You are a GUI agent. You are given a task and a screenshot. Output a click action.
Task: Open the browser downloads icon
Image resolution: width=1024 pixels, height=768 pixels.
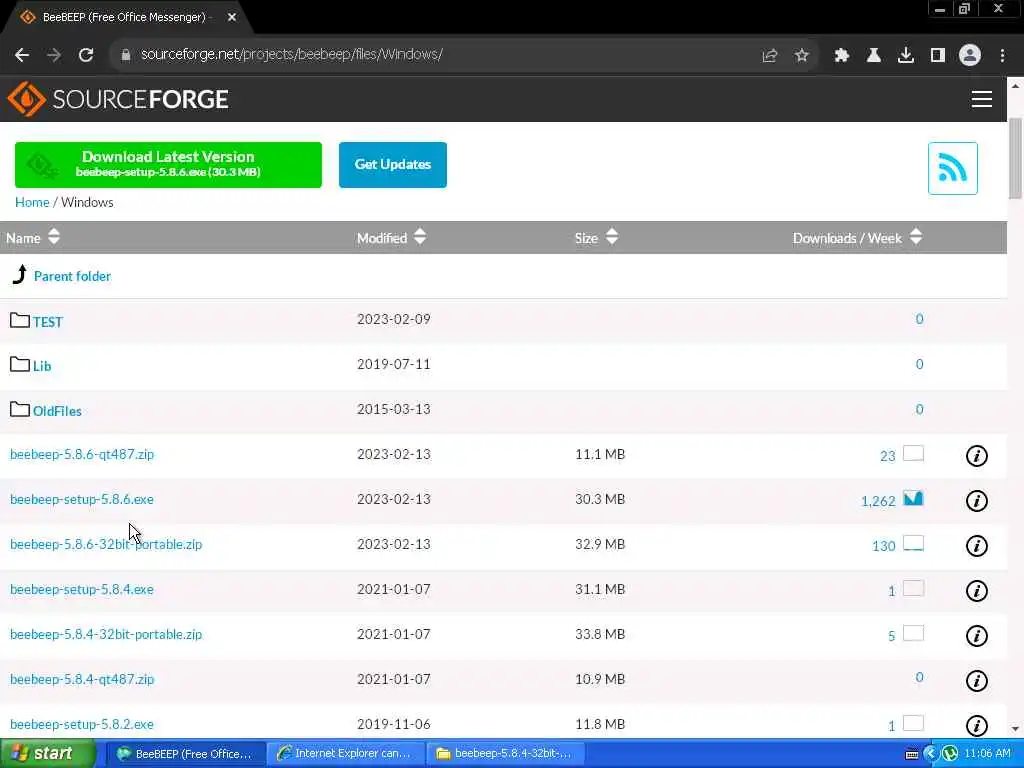pos(906,56)
